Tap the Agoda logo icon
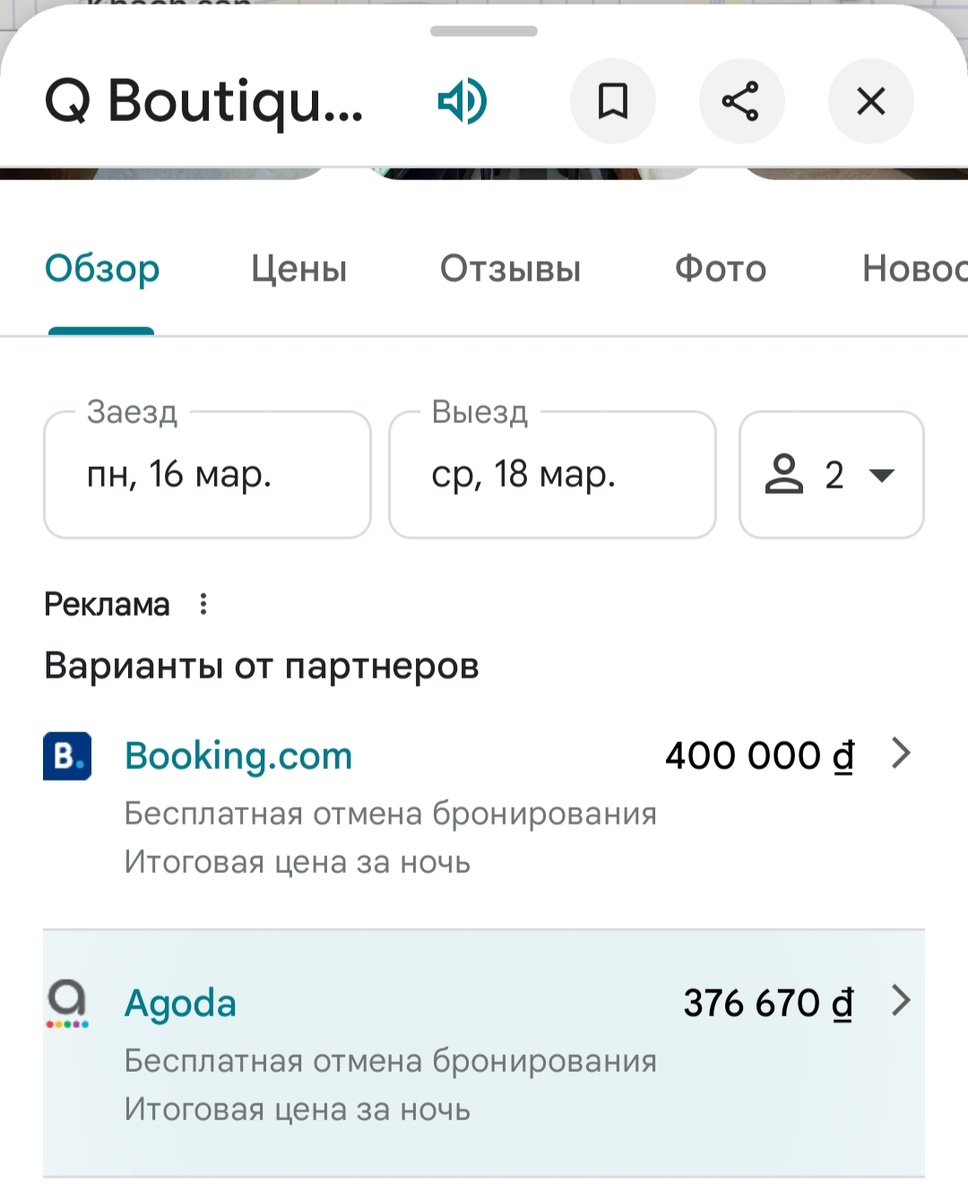 pos(66,1003)
